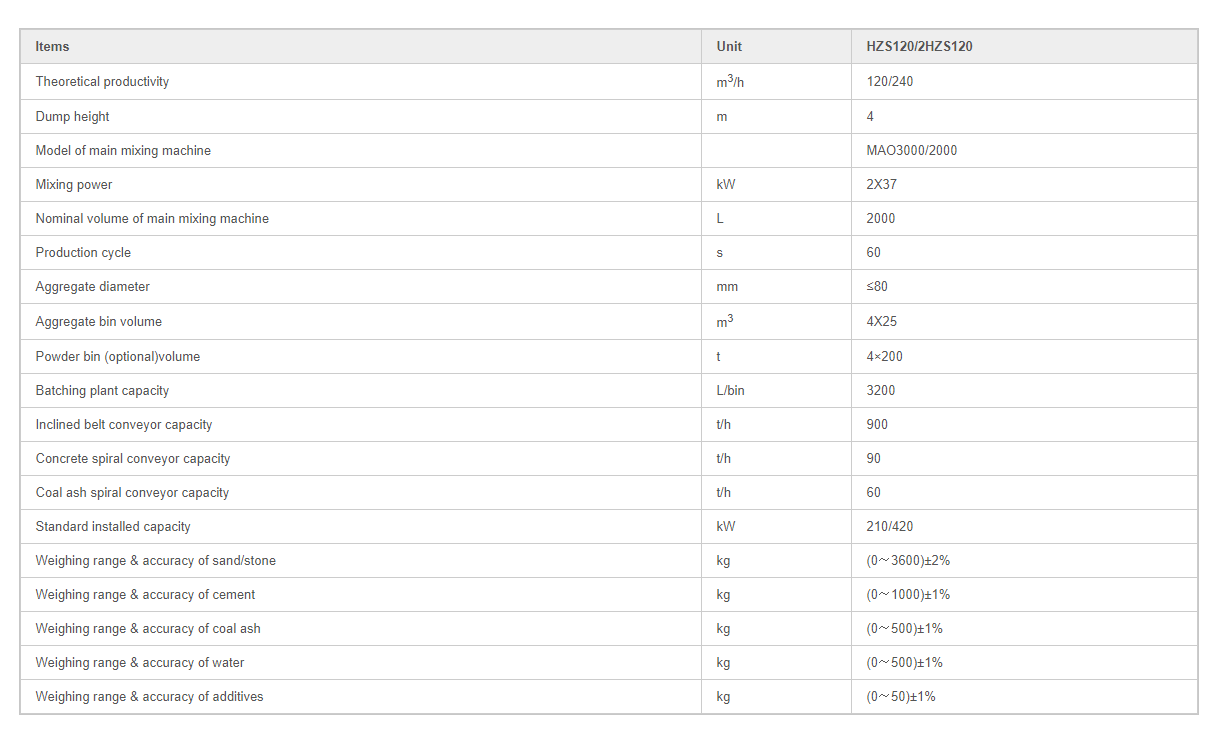Image resolution: width=1209 pixels, height=738 pixels.
Task: Click the 900 inclined belt conveyor value
Action: pos(877,425)
